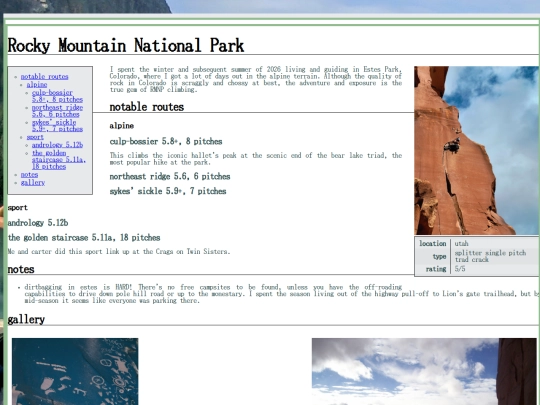Screen dimensions: 540x405
Task: Click the 'alpine' subheading in the main content
Action: click(122, 126)
